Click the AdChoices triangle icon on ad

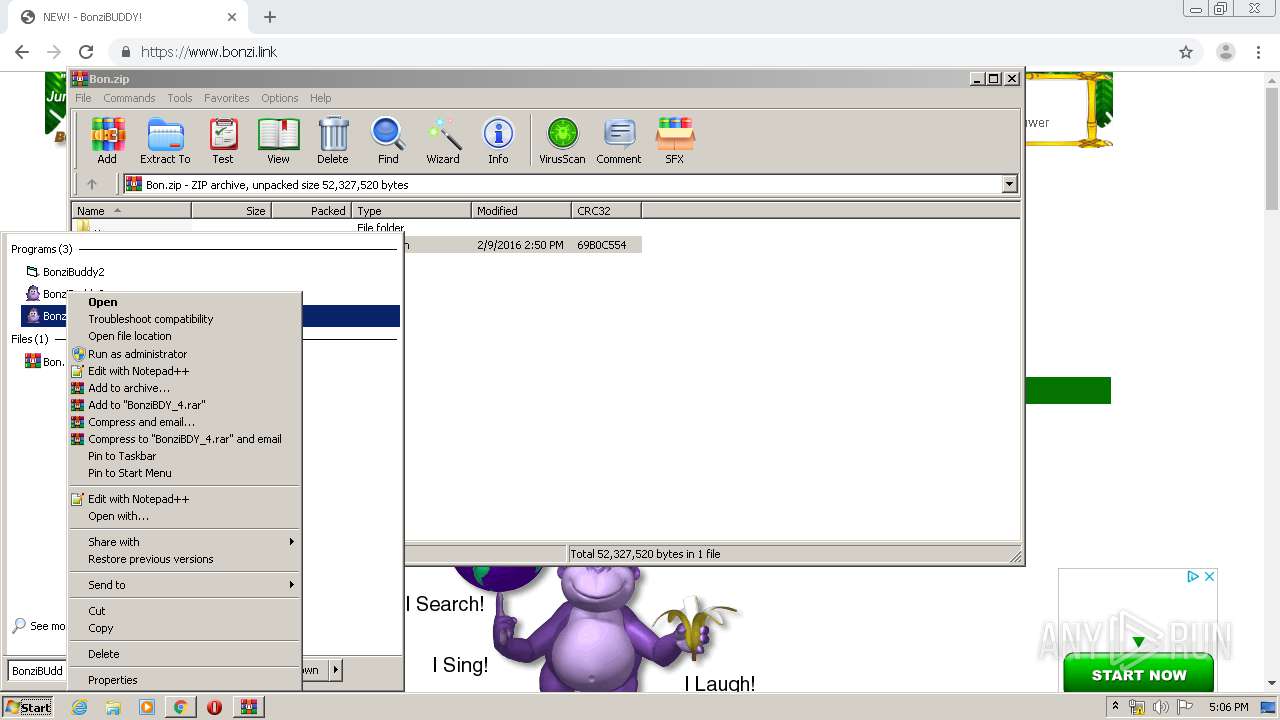[1193, 576]
